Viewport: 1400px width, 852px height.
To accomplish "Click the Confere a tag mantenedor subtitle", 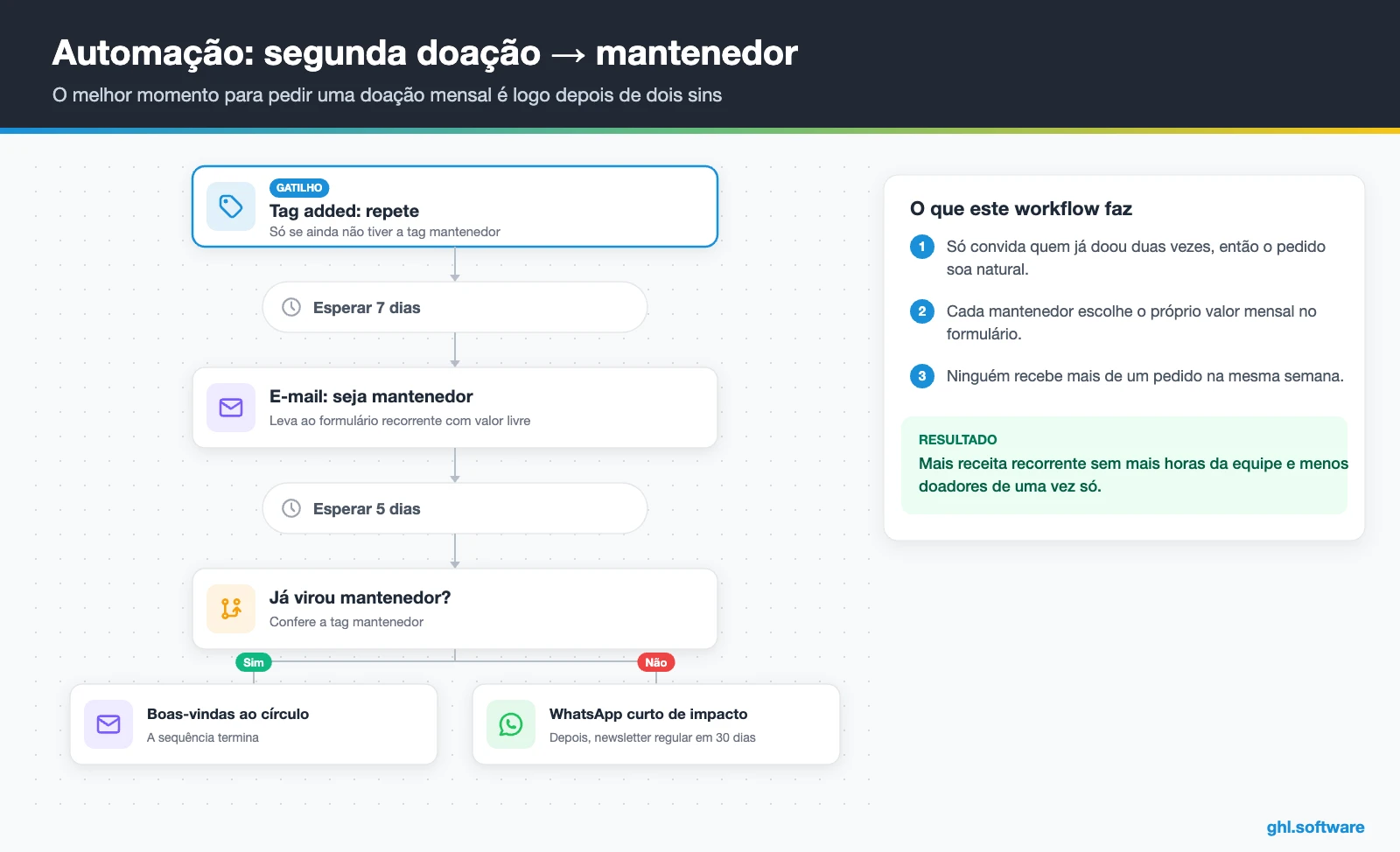I will pos(346,622).
